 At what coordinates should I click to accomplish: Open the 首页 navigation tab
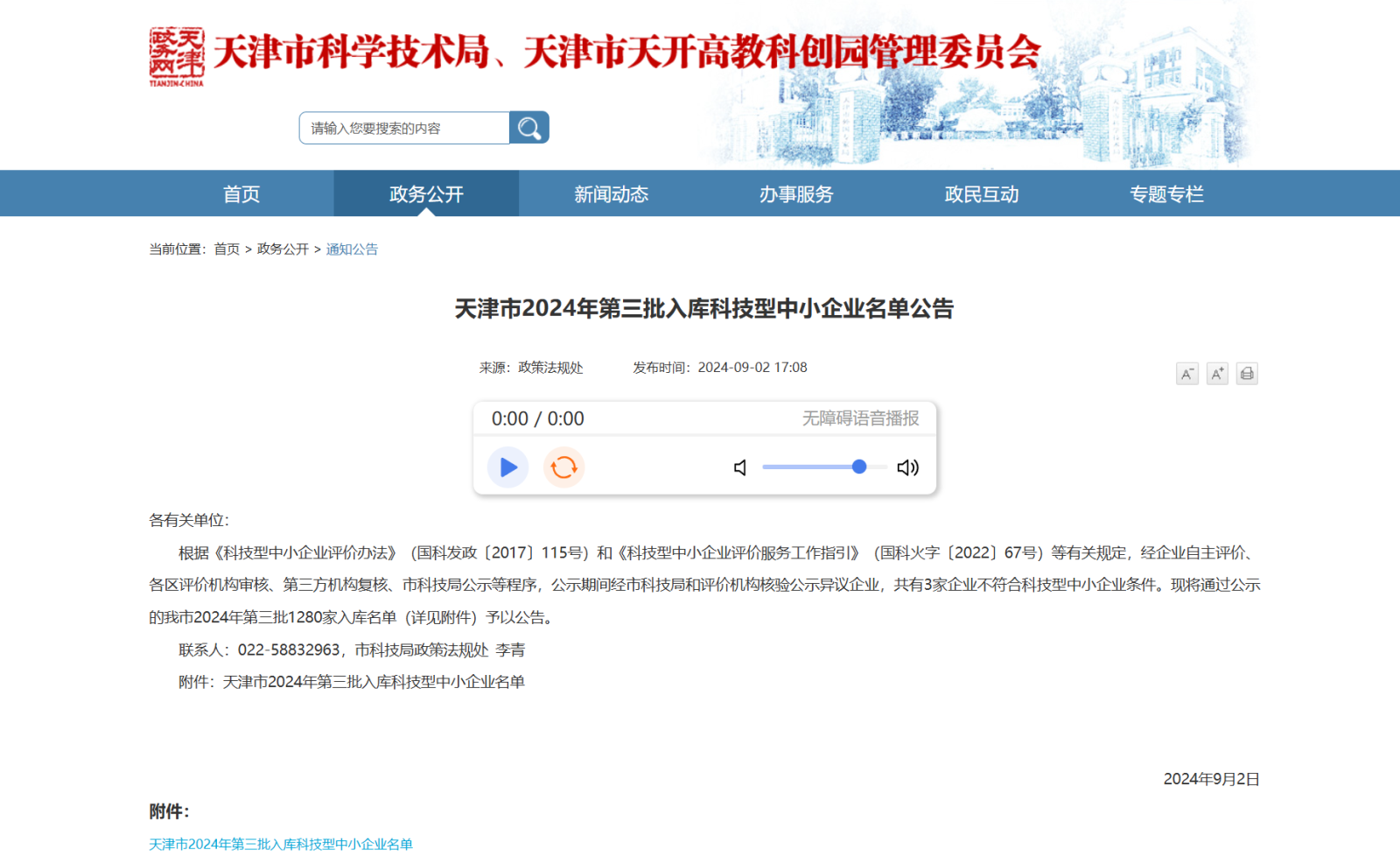click(241, 194)
